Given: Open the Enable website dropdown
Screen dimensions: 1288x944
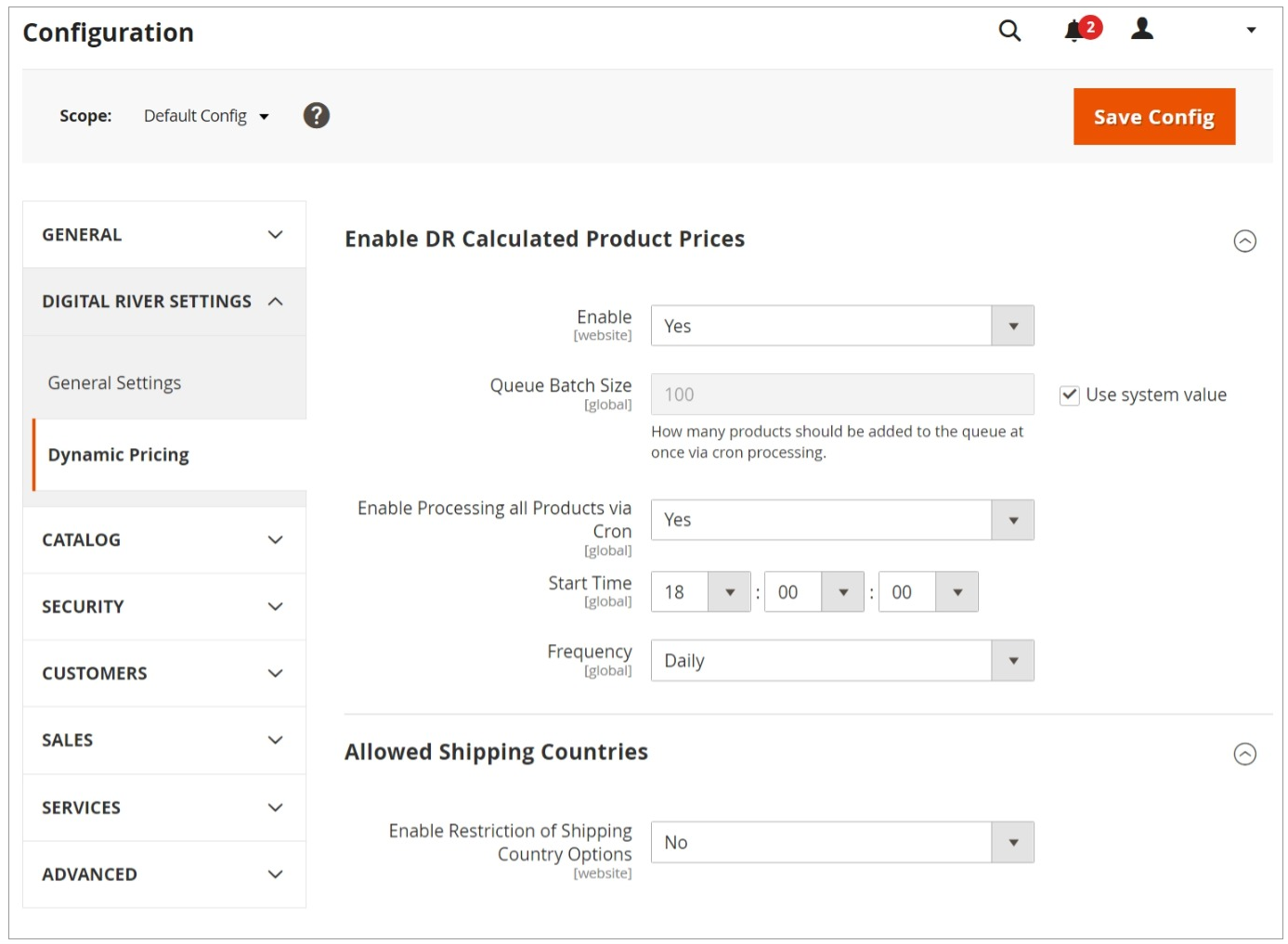Looking at the screenshot, I should 841,326.
